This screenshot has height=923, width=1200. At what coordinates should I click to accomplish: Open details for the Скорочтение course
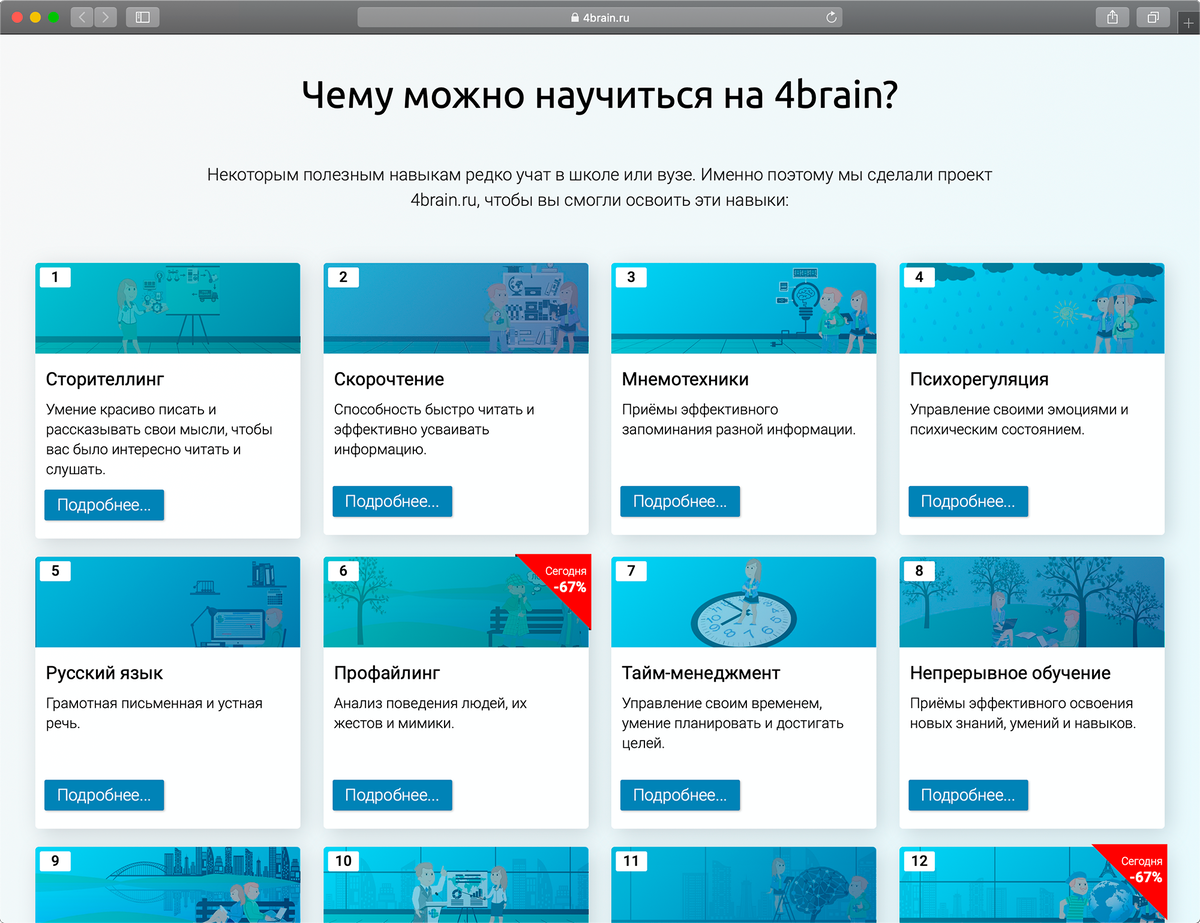(392, 501)
